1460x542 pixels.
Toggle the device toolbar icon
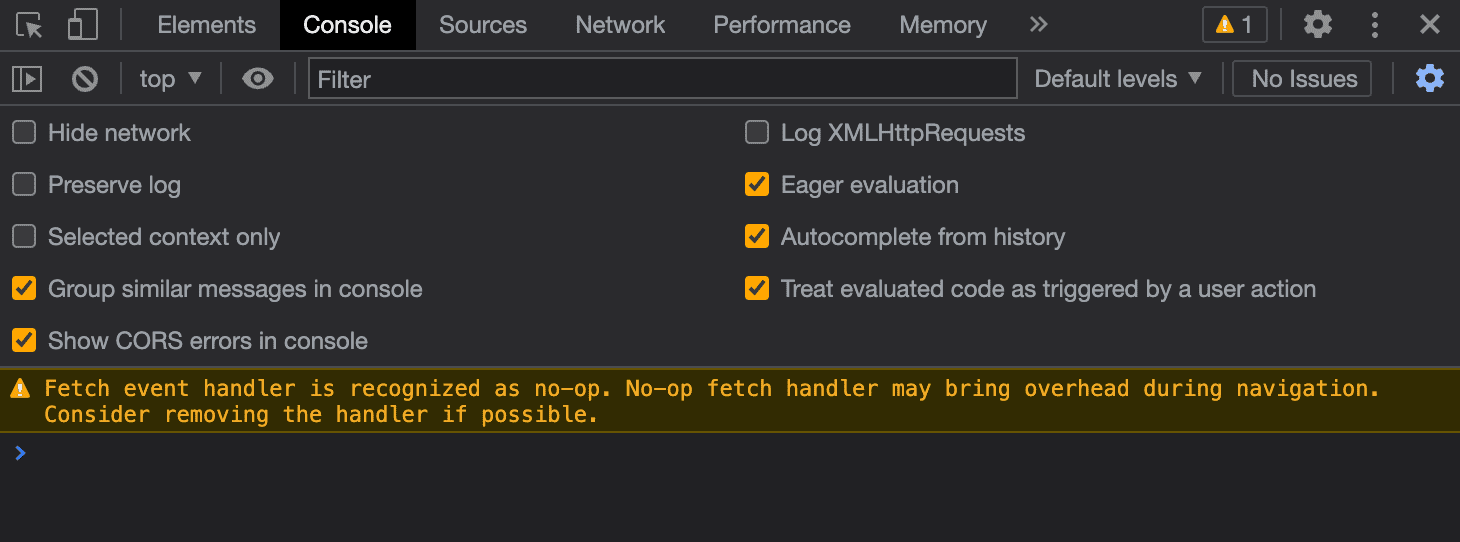[82, 25]
